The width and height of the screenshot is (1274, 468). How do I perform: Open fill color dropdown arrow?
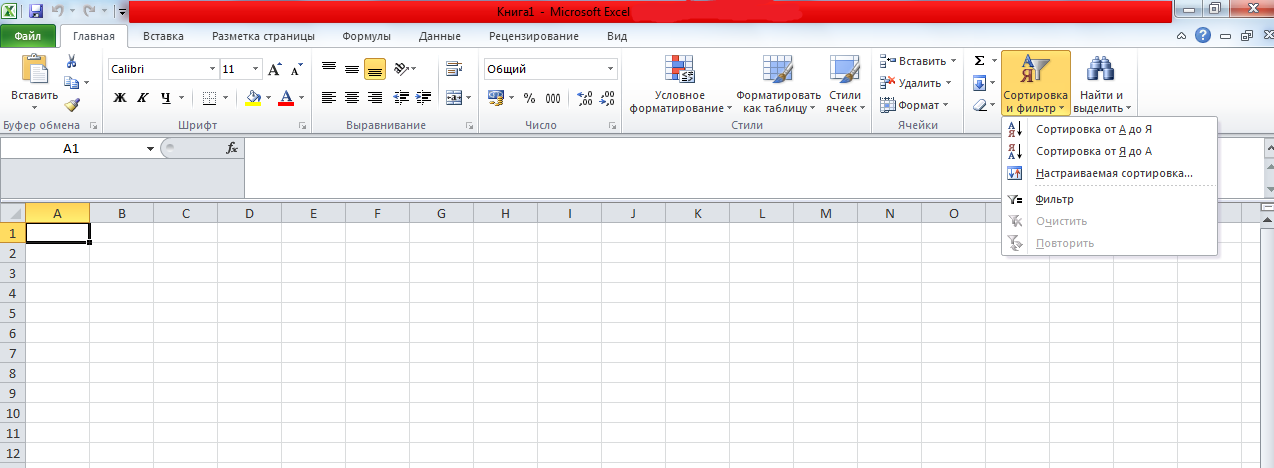tap(268, 98)
